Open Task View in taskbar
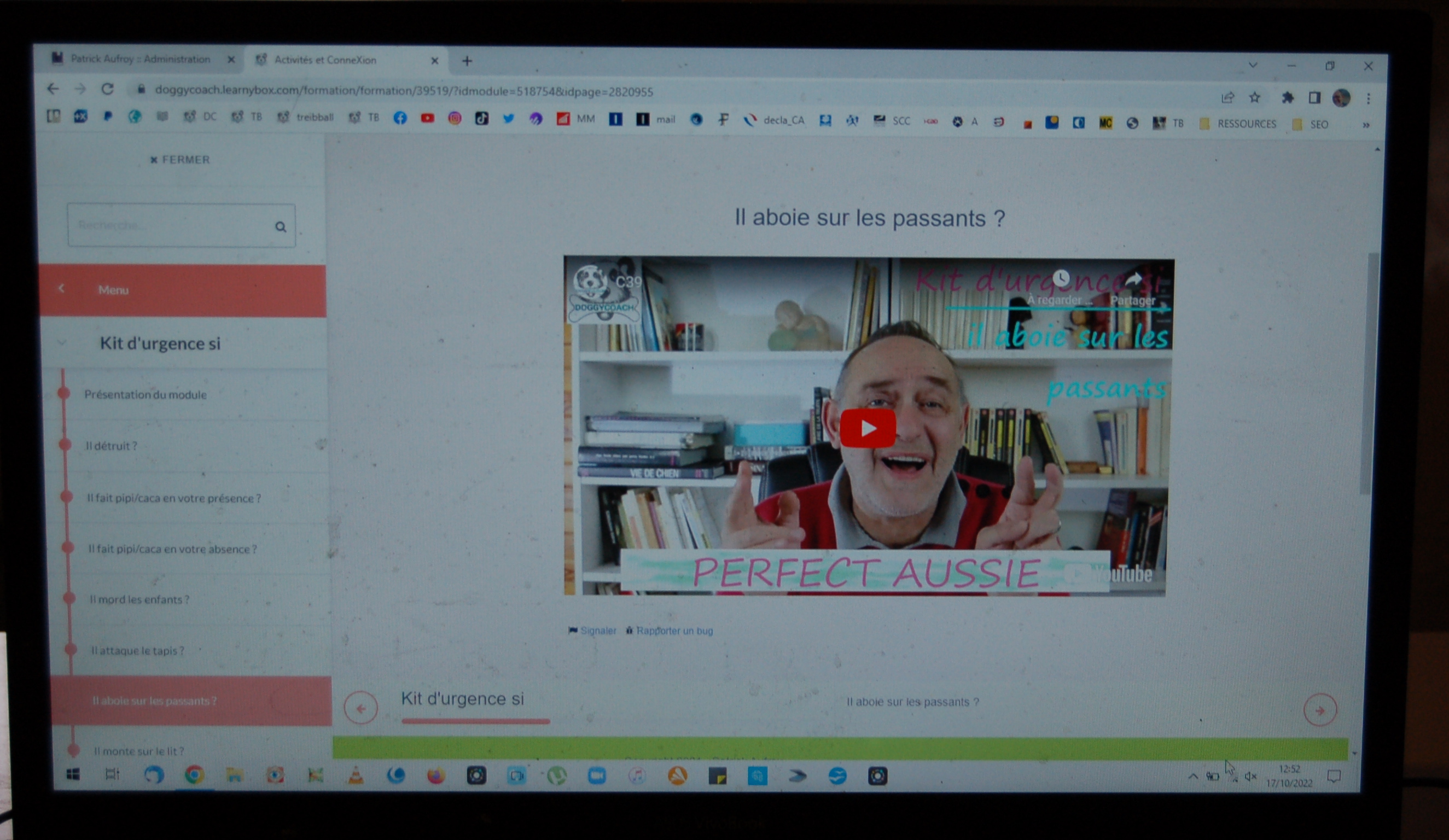 [x=112, y=774]
